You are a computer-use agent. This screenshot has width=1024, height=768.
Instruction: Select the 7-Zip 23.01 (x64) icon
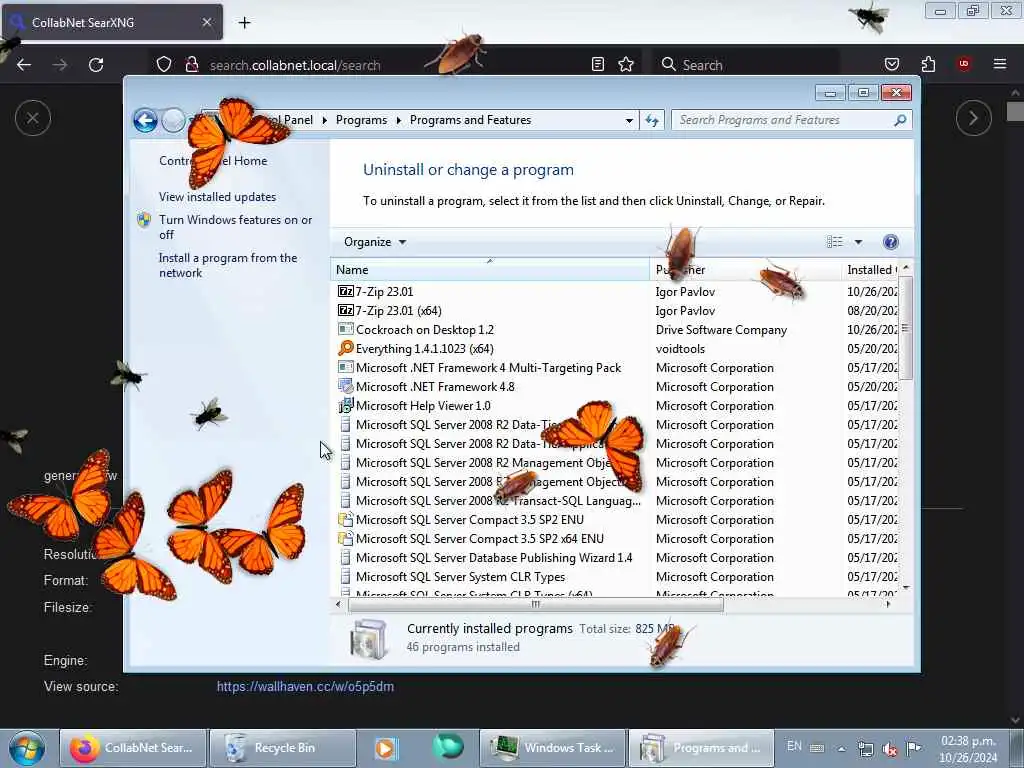tap(345, 310)
